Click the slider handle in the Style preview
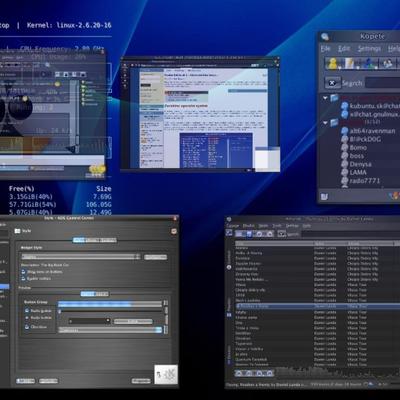Screen dimensions: 400x400 (60, 311)
